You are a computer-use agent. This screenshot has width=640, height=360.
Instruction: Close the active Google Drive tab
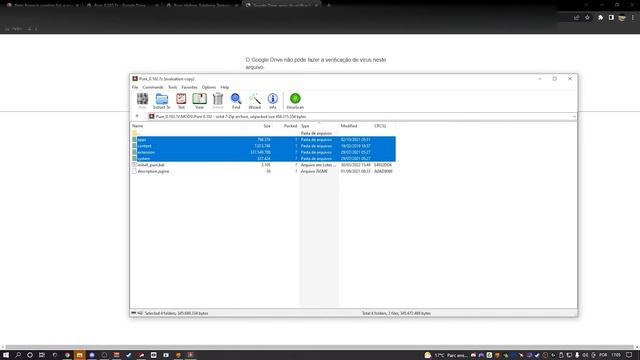click(x=316, y=6)
